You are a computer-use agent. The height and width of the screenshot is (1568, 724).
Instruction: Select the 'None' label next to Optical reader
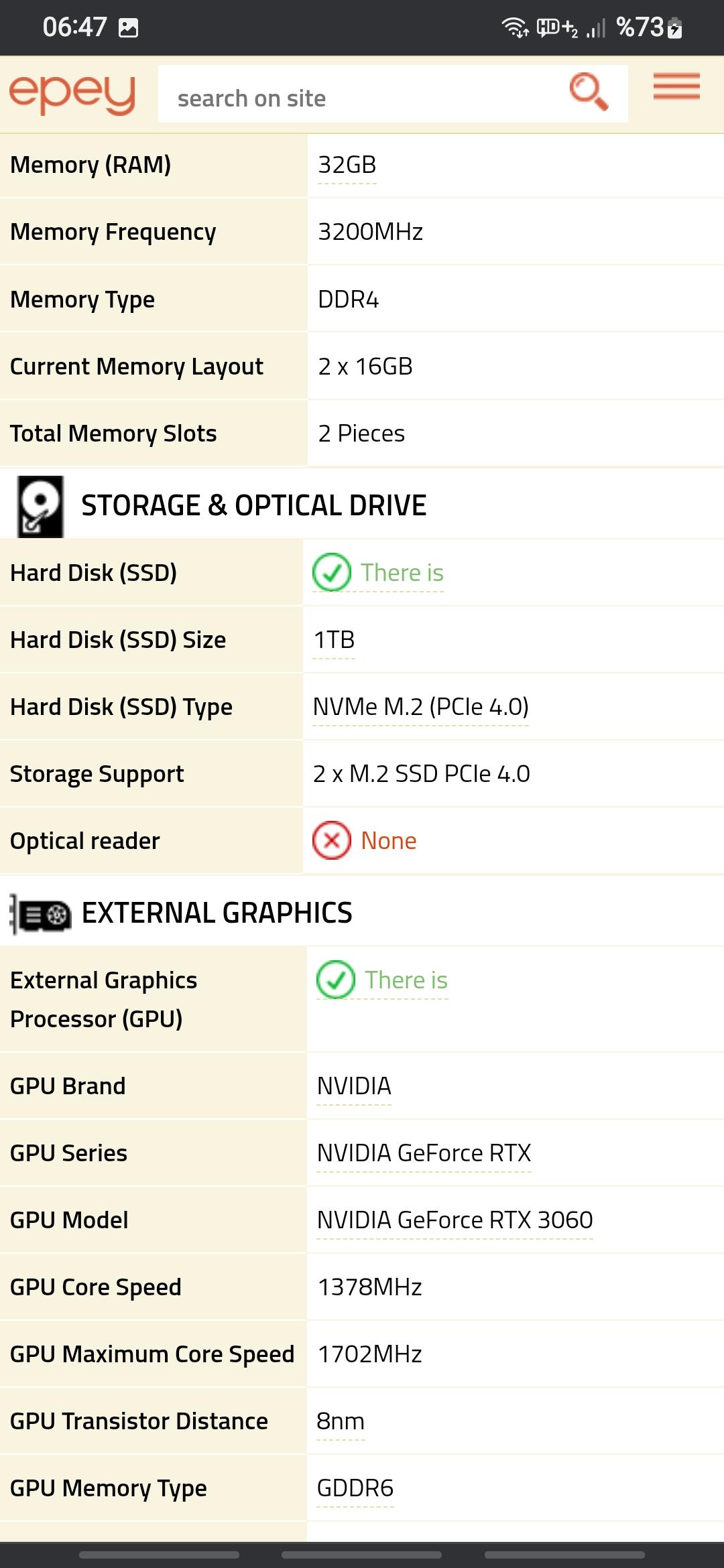pos(389,840)
